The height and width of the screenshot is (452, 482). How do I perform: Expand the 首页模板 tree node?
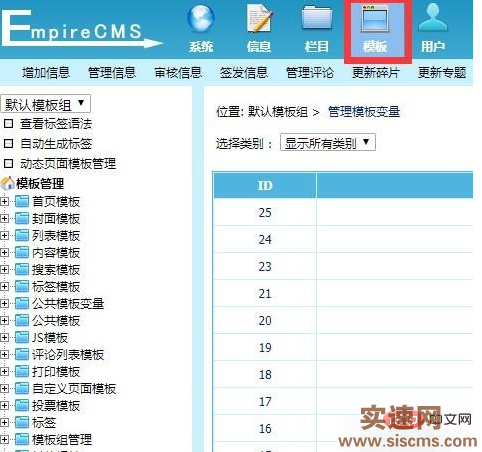(x=4, y=202)
